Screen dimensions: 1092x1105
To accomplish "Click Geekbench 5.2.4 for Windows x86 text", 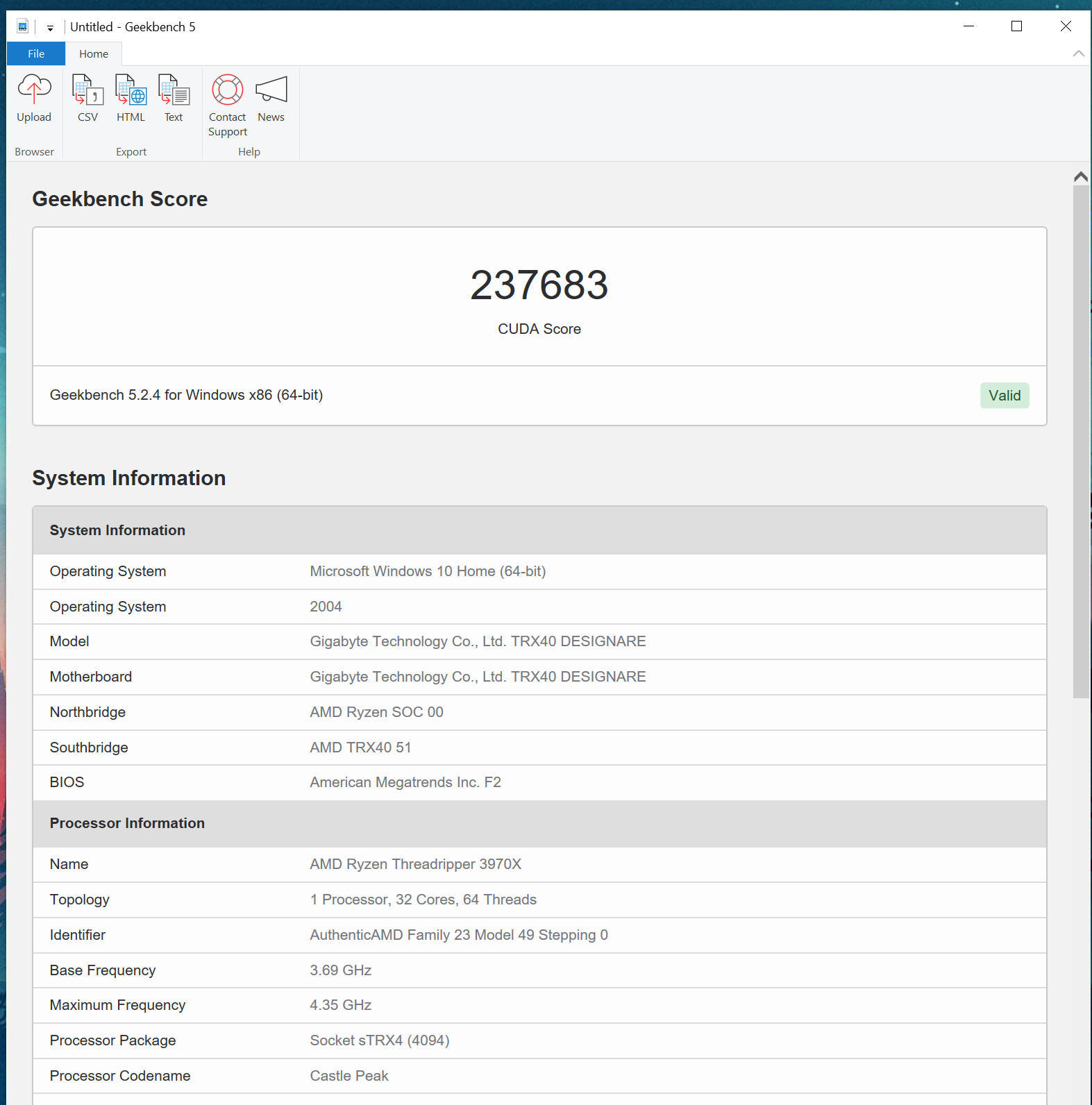I will tap(186, 395).
